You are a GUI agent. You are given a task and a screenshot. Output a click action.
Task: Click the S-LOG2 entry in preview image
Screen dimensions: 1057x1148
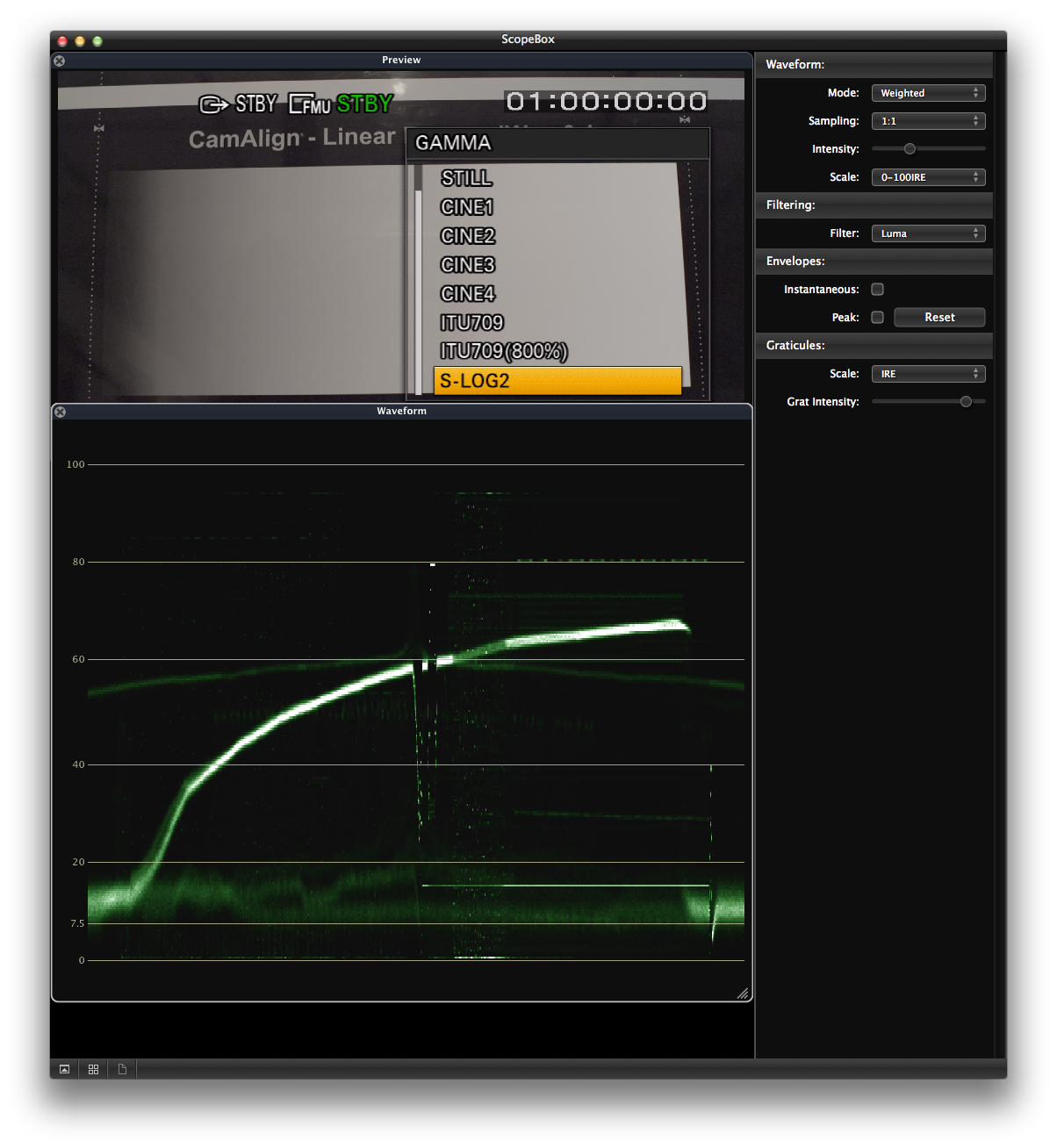pyautogui.click(x=557, y=381)
